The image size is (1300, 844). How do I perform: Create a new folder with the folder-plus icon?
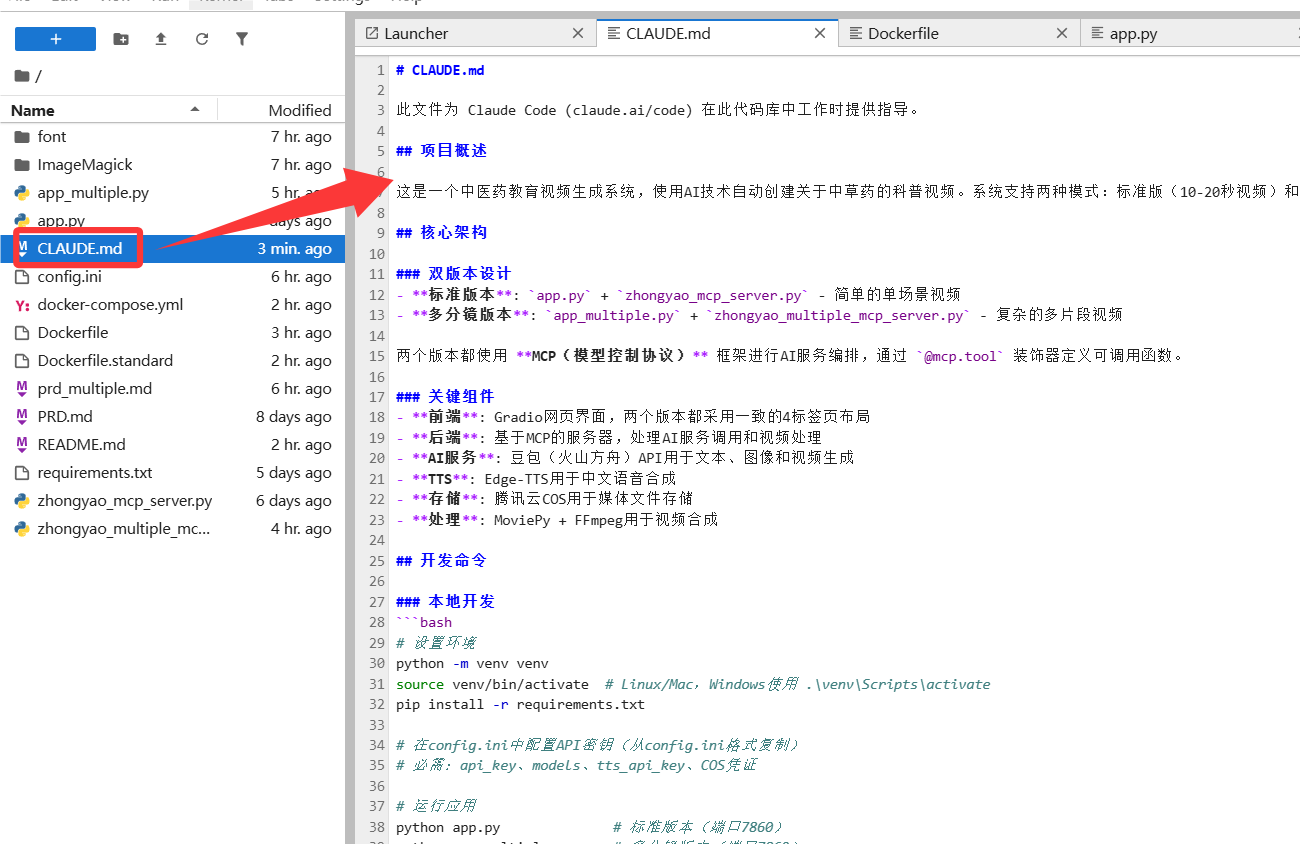coord(121,39)
